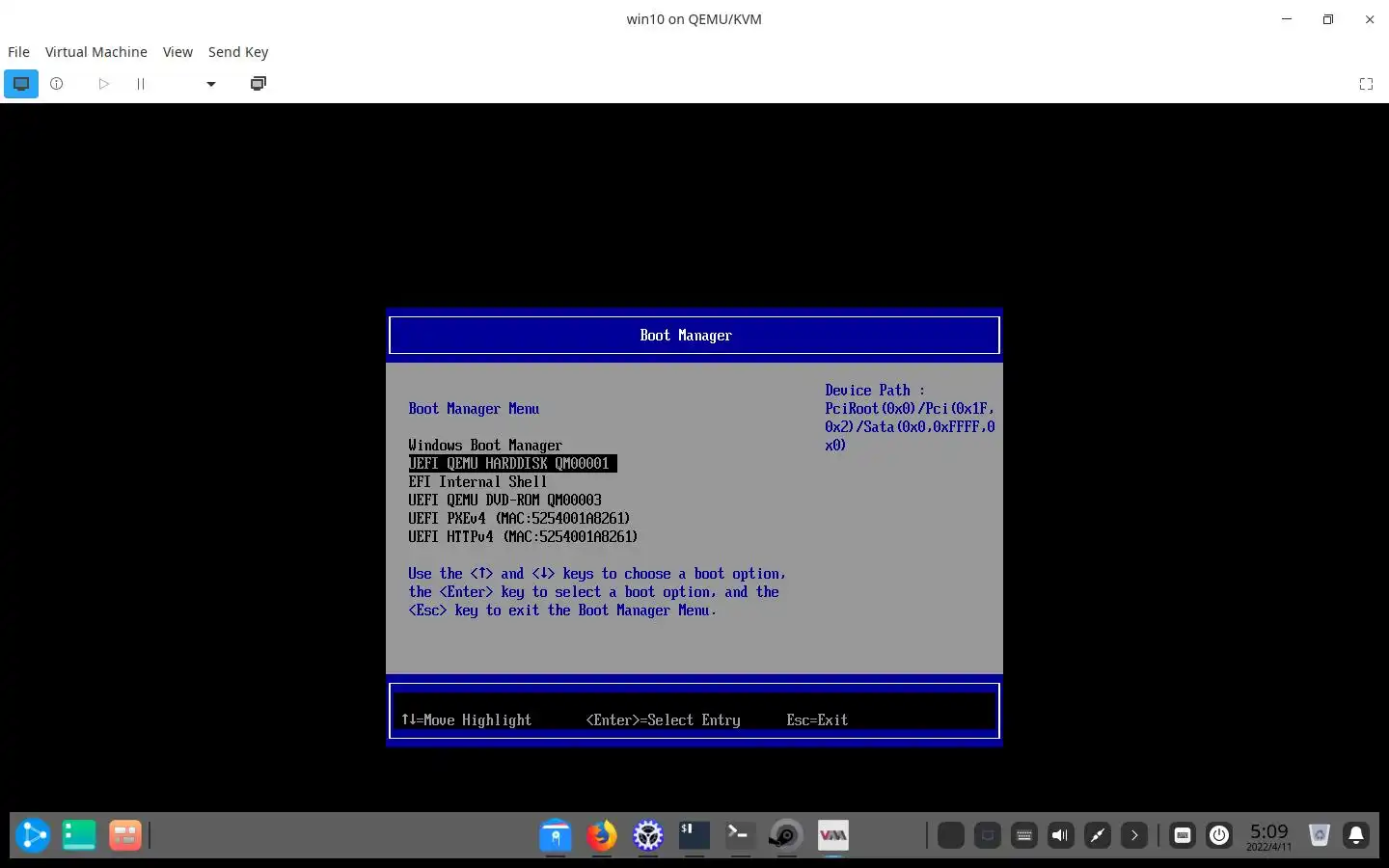The image size is (1389, 868).
Task: Open the File menu
Action: [18, 52]
